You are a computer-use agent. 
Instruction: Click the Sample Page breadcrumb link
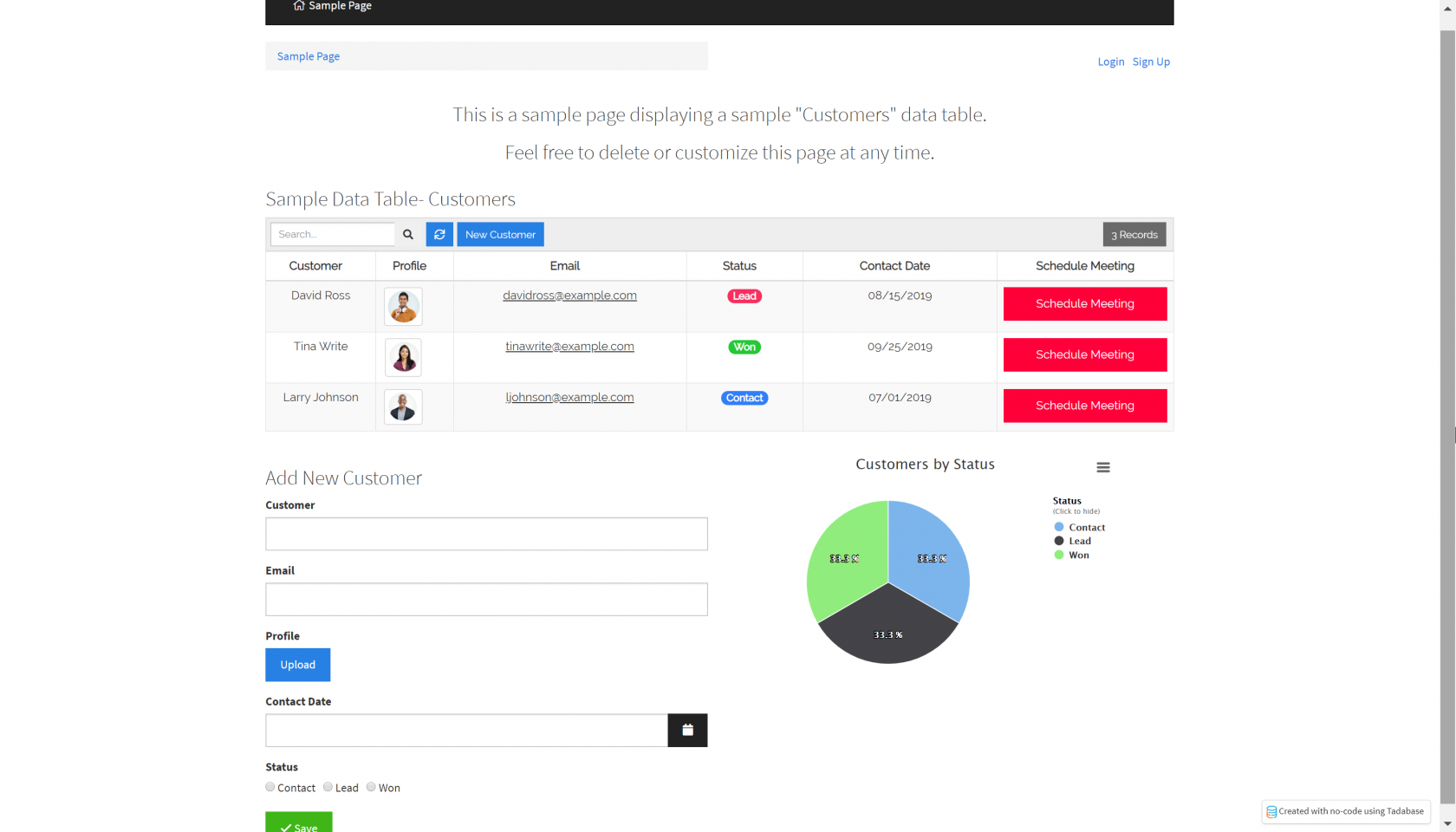pyautogui.click(x=309, y=56)
